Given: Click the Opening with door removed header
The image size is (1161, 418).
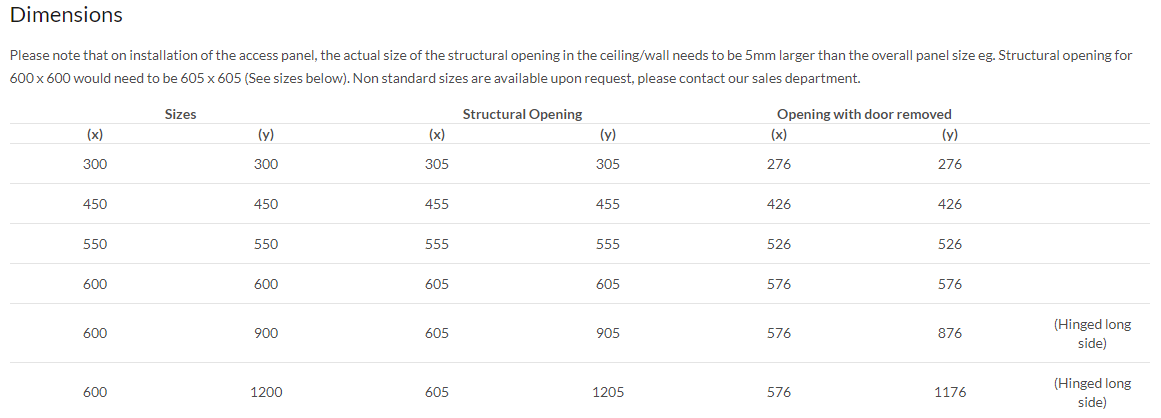Looking at the screenshot, I should click(864, 114).
